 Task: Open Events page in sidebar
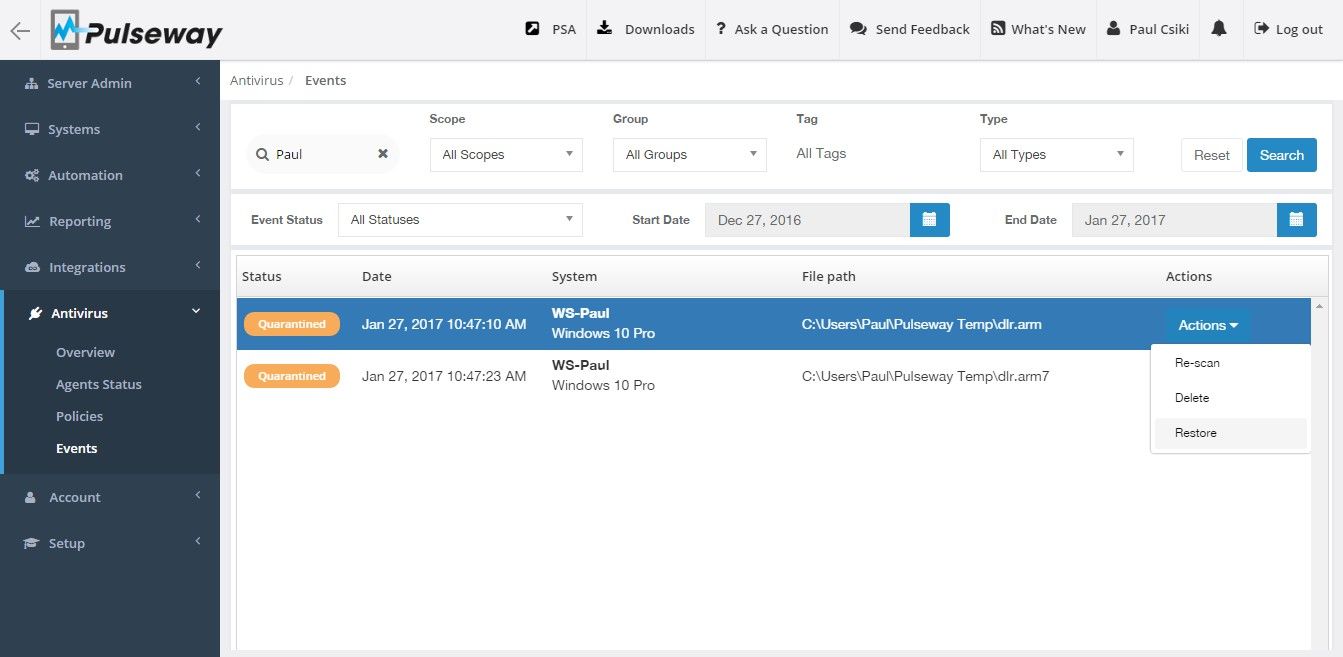76,448
